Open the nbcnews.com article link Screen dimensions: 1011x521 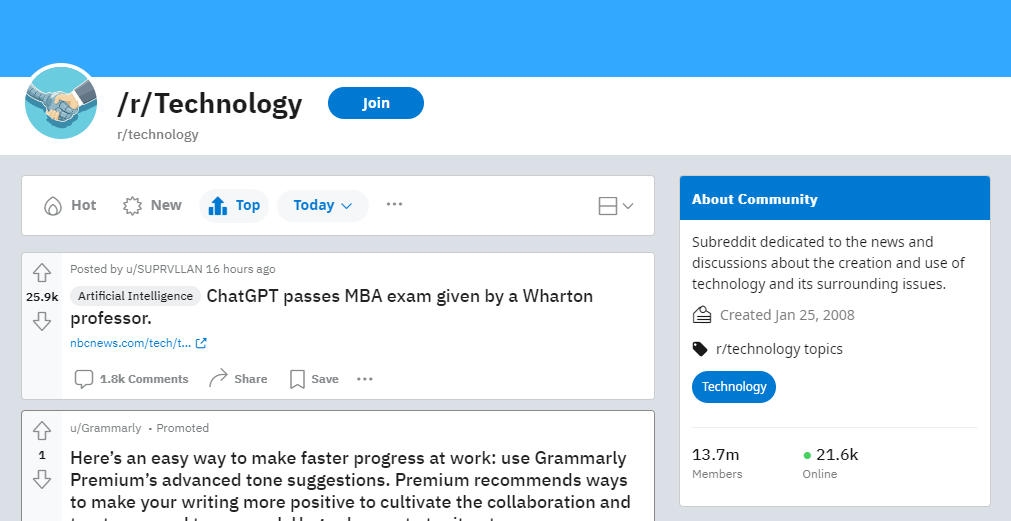pos(138,343)
